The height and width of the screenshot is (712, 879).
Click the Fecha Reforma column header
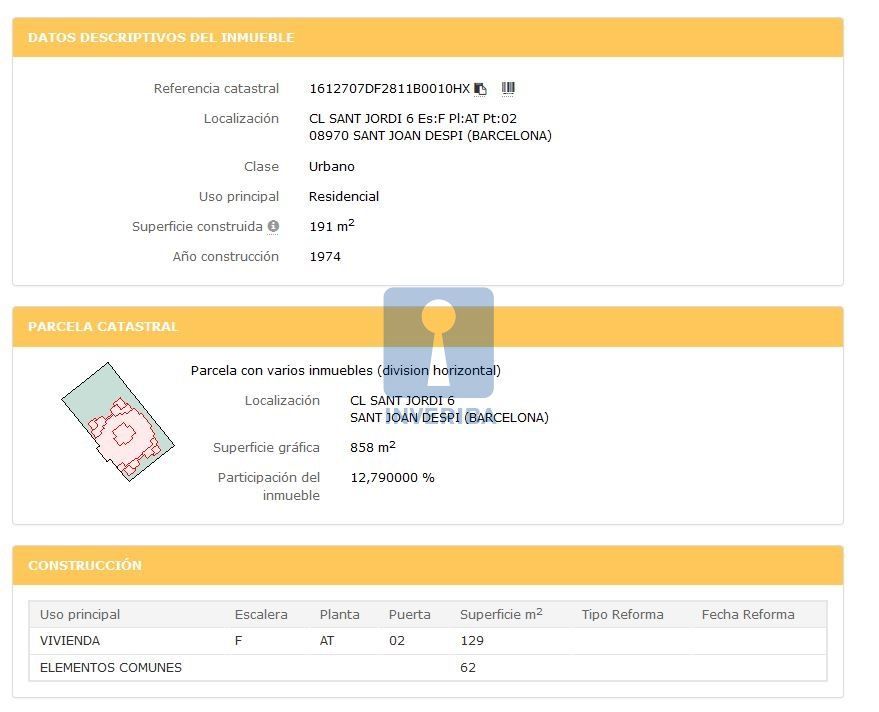coord(748,615)
